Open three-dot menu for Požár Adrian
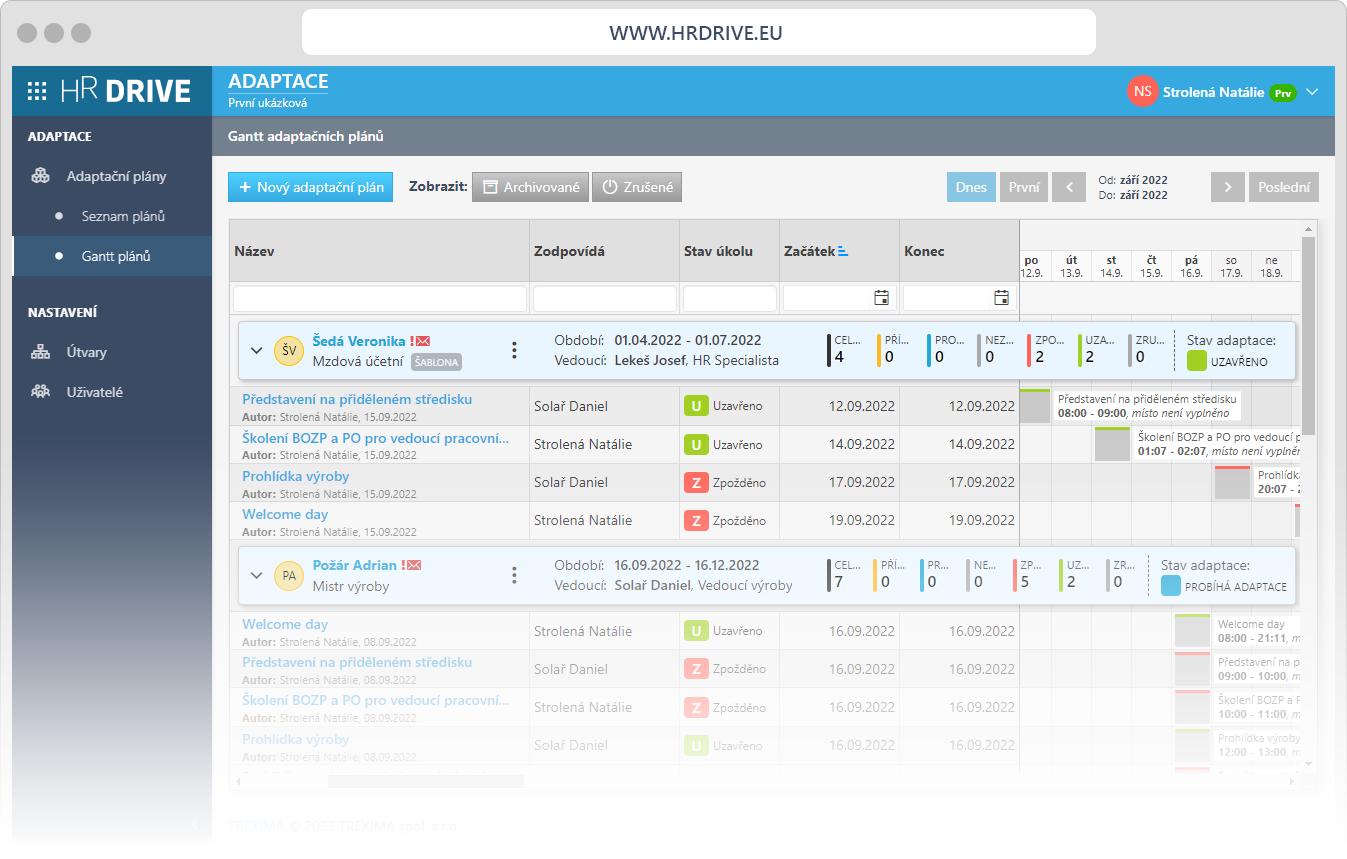 (x=514, y=575)
